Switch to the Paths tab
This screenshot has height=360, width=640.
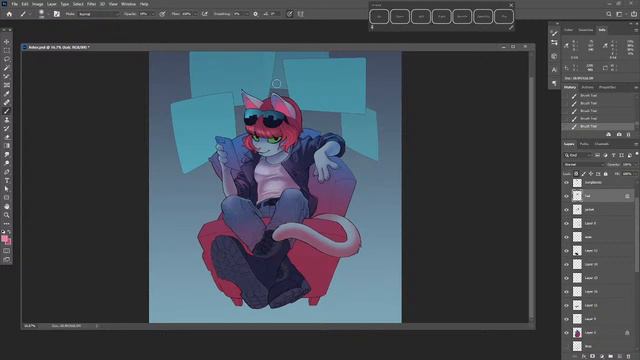(584, 144)
